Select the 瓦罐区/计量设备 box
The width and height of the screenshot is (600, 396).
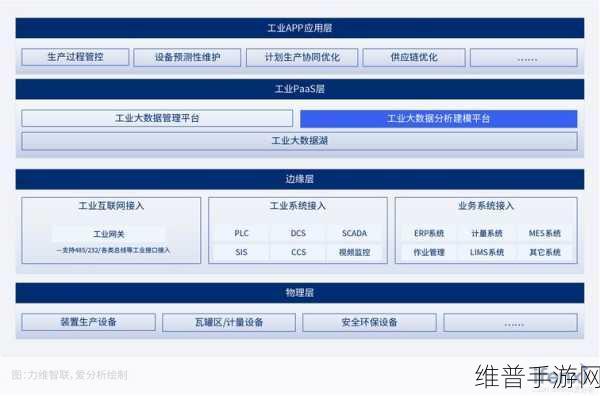coord(229,322)
